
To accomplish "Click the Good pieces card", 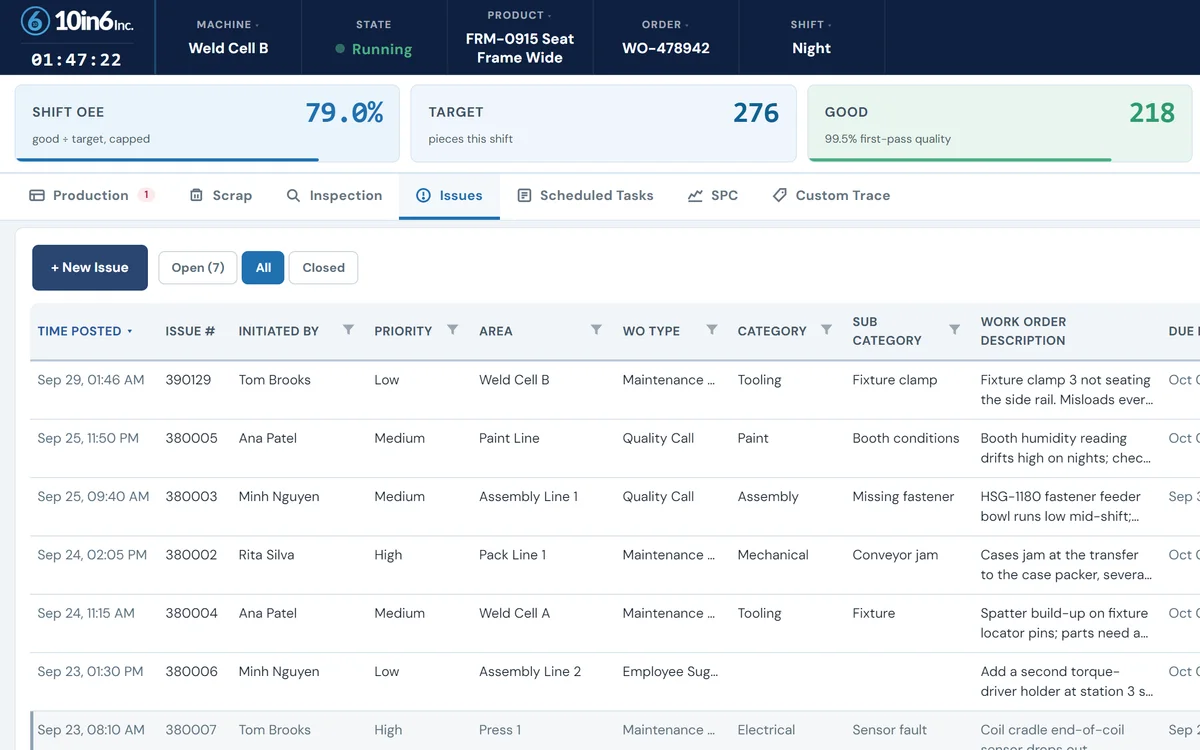I will point(1000,123).
